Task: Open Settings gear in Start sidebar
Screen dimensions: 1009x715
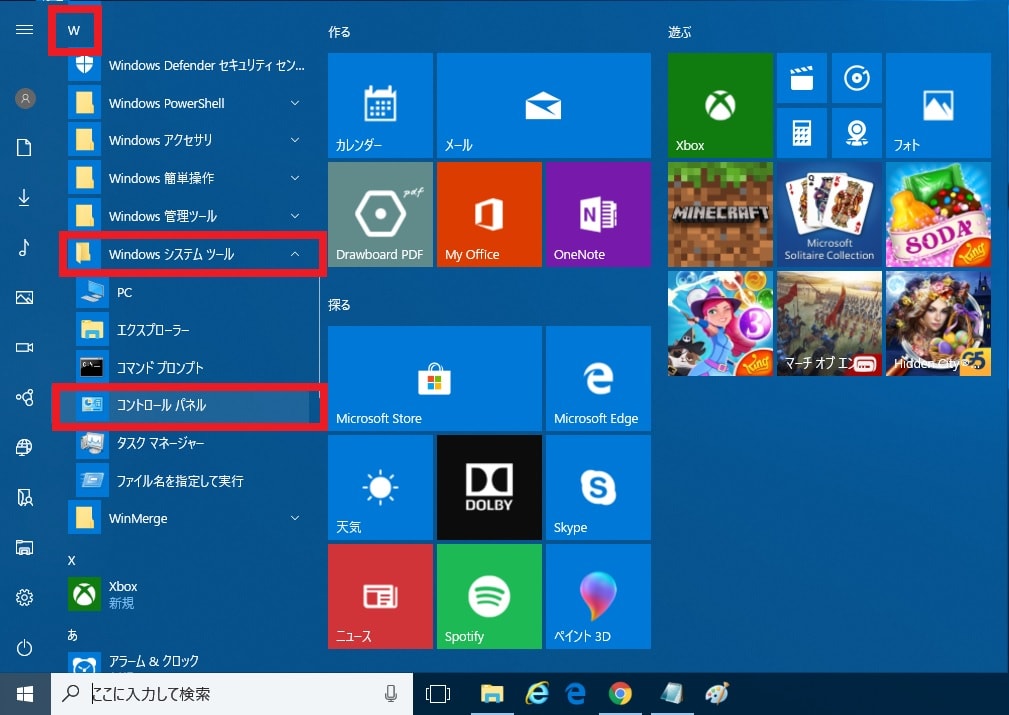Action: tap(24, 597)
